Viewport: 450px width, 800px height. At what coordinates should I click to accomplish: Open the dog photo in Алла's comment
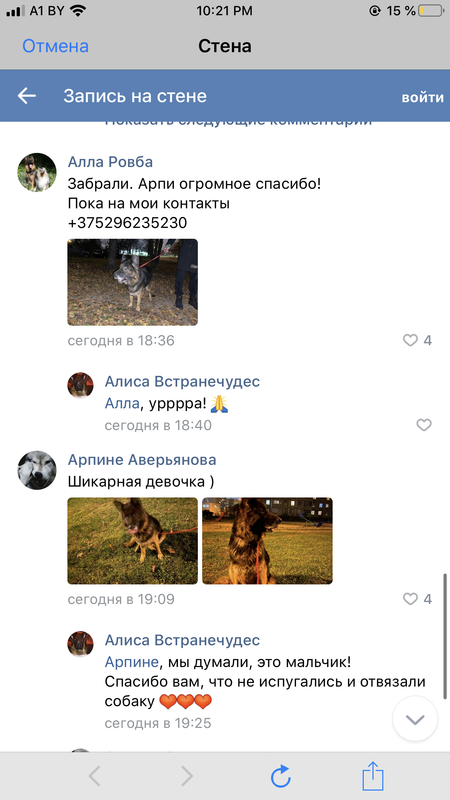click(x=133, y=282)
